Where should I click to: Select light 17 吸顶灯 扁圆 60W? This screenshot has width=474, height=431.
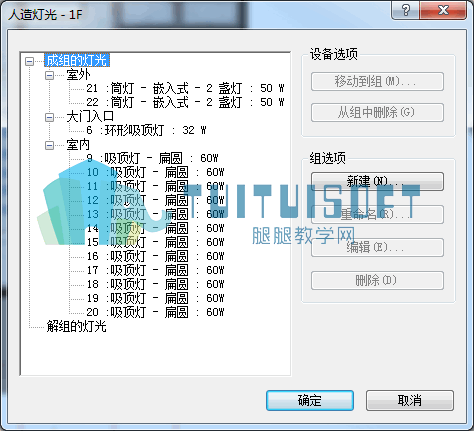pos(155,270)
